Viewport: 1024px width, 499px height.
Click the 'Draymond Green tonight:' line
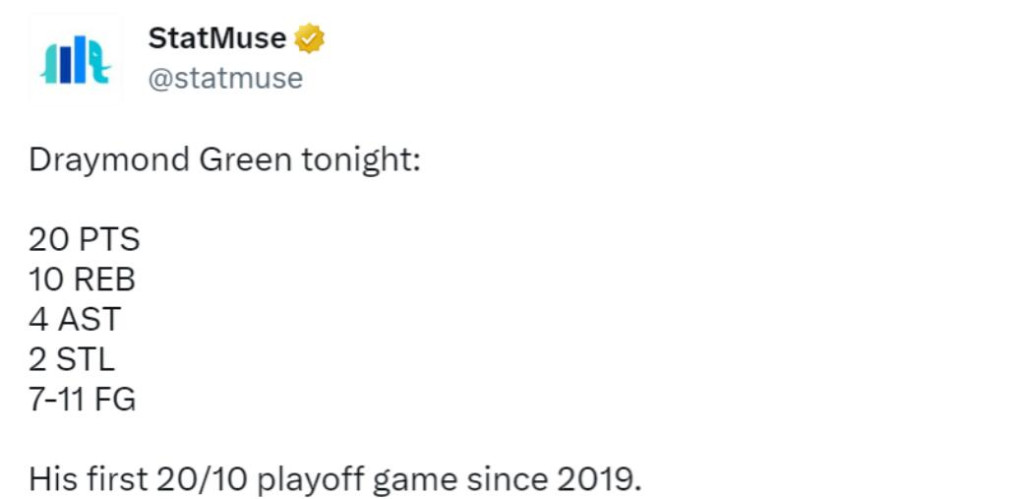click(224, 160)
